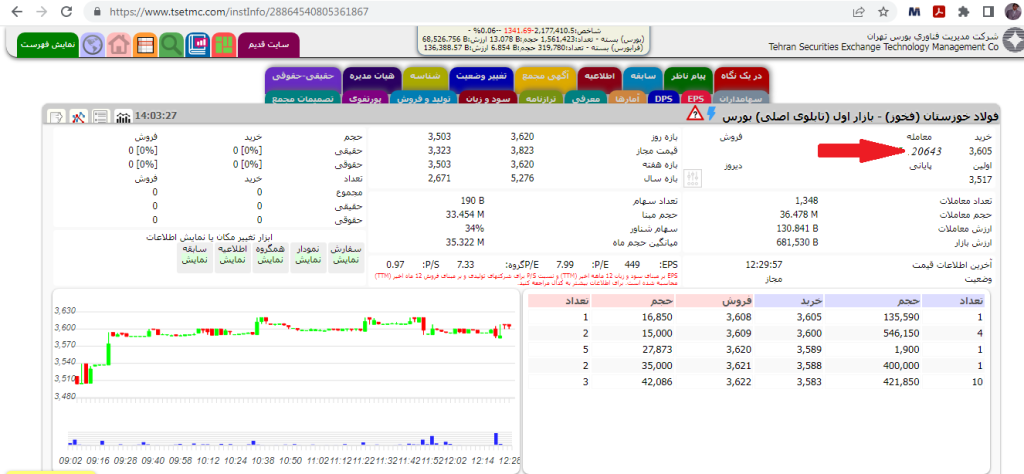The width and height of the screenshot is (1024, 474).
Task: Click the red-blue line chart icon
Action: 79,116
